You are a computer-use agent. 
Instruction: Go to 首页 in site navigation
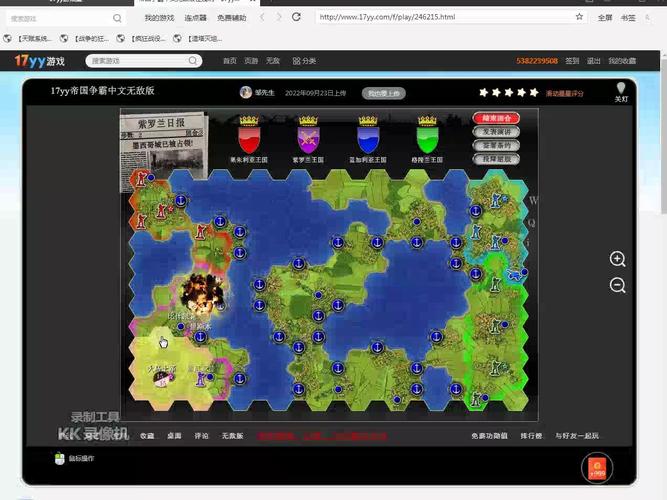230,61
